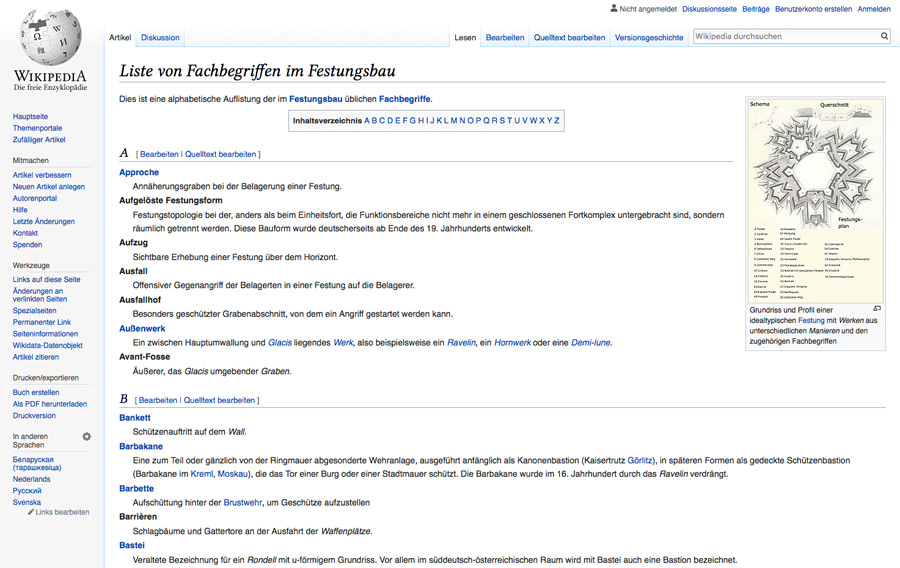Open the Quelltext bearbeiten tab
The height and width of the screenshot is (568, 900).
click(x=569, y=37)
